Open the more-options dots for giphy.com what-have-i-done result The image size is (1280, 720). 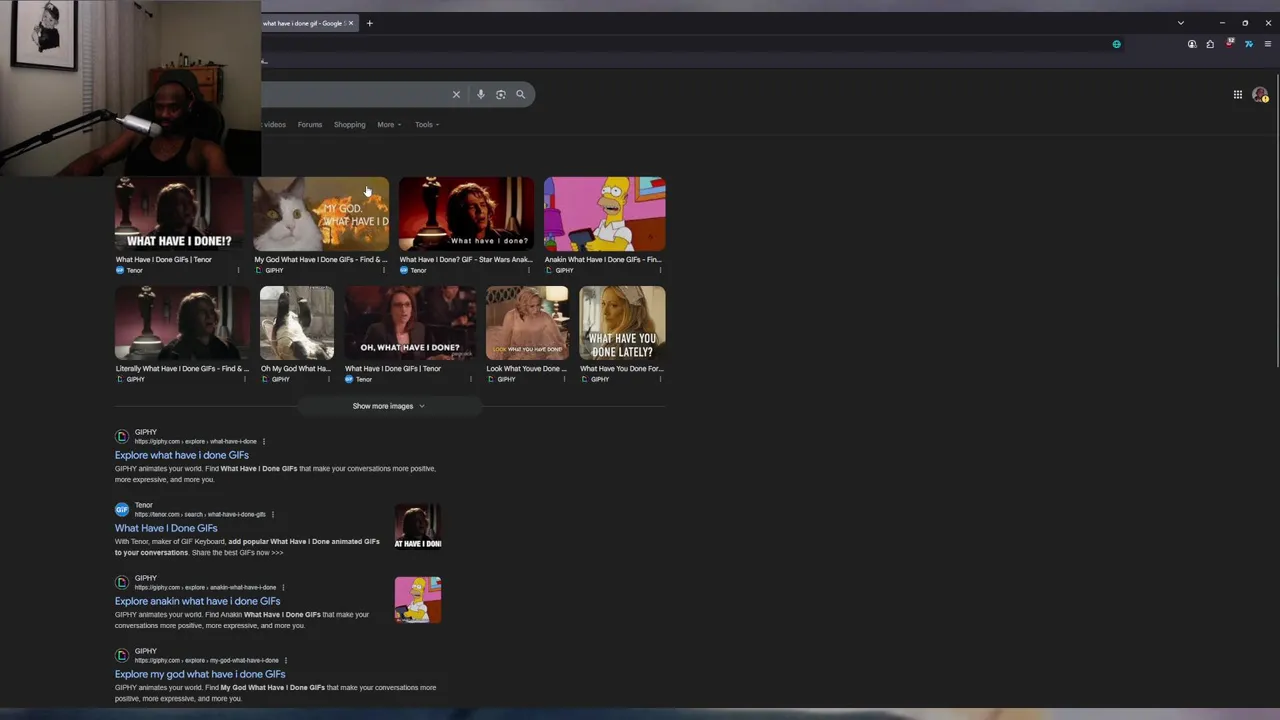[x=264, y=441]
